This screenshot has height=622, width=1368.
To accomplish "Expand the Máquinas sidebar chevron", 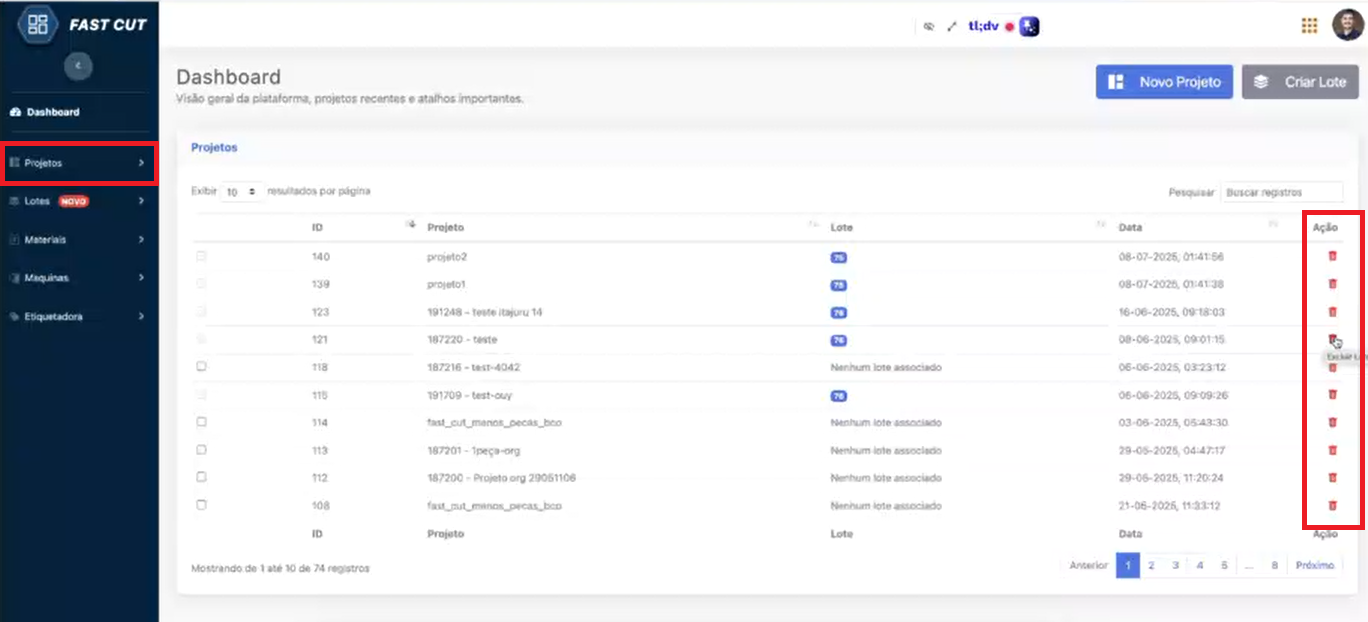I will click(141, 278).
